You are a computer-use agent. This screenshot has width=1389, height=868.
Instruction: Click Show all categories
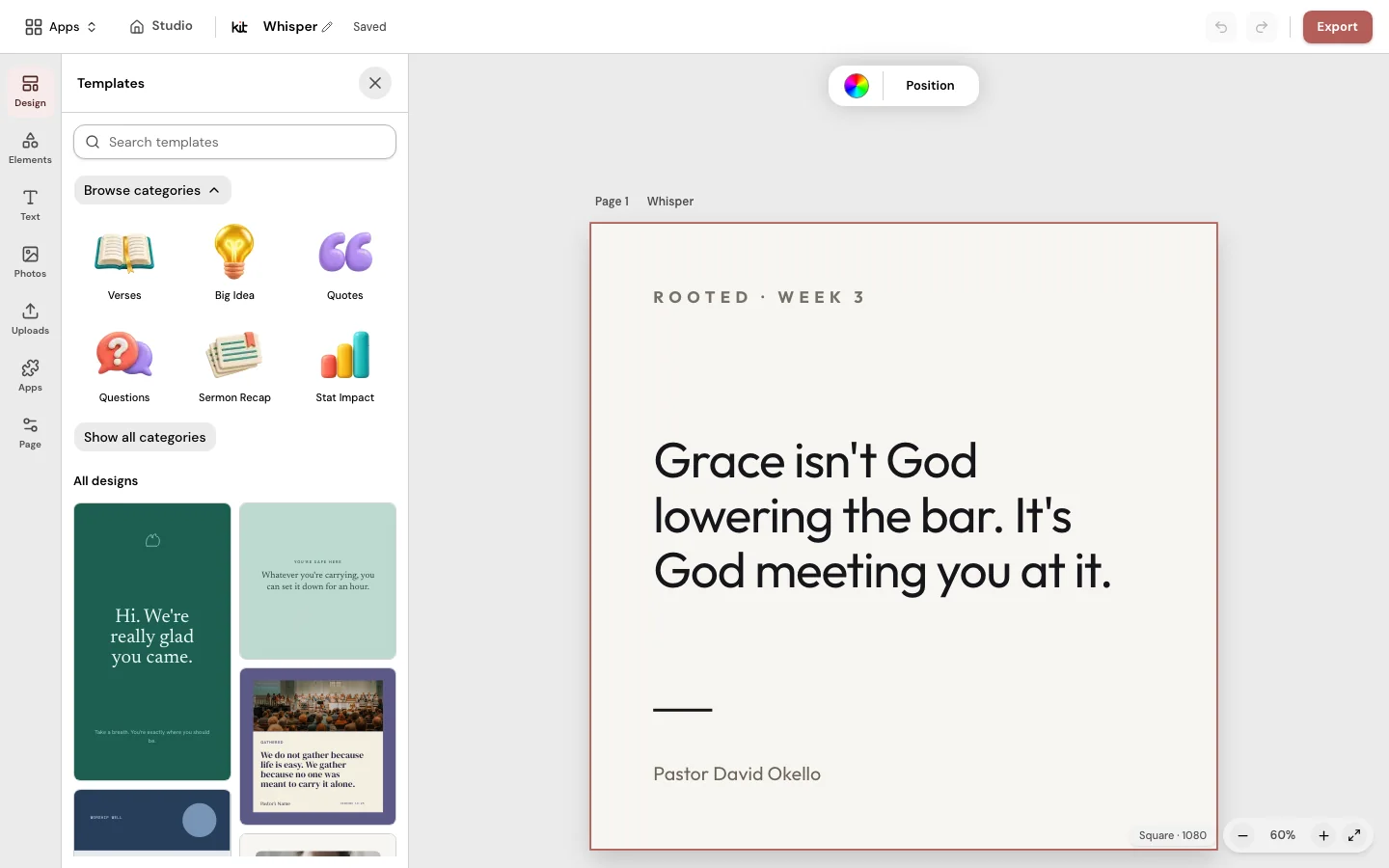click(x=145, y=437)
